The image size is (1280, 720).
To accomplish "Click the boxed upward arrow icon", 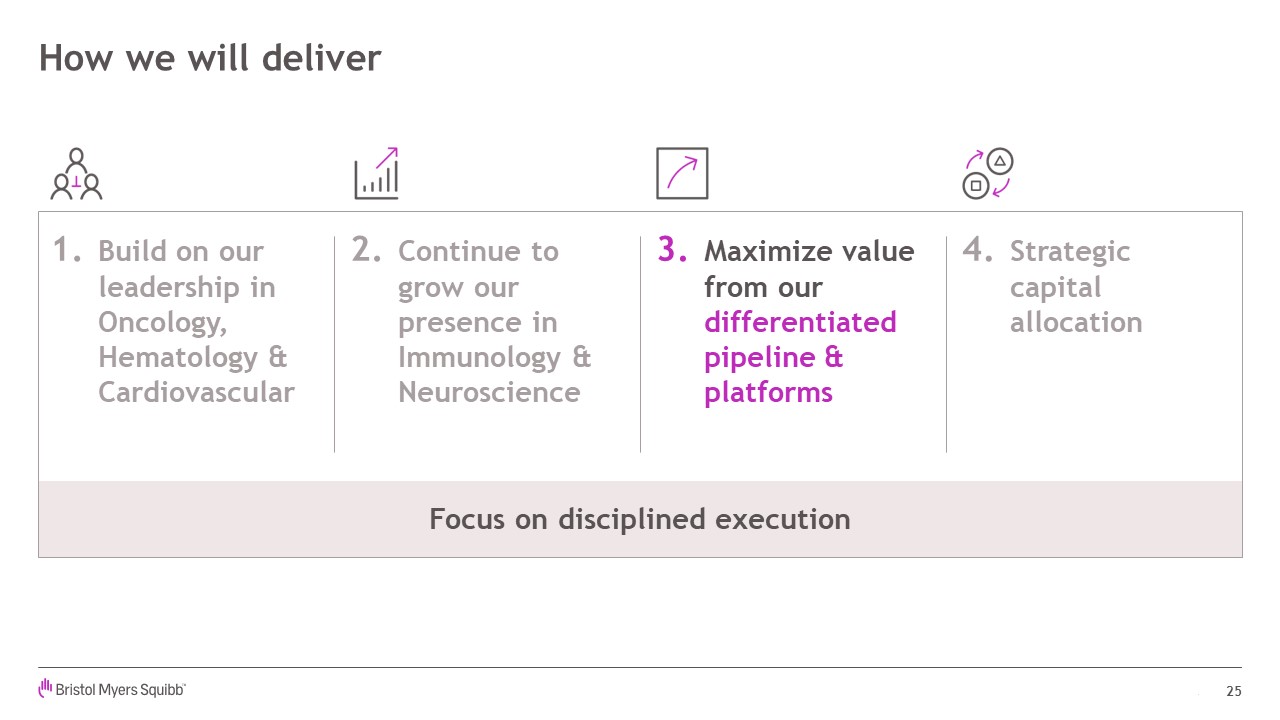I will (x=682, y=173).
